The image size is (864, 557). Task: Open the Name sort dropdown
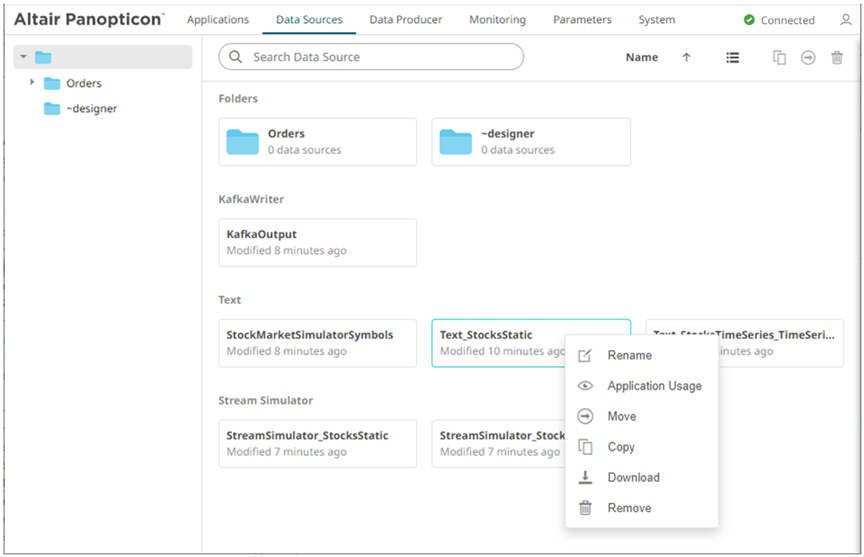click(641, 58)
